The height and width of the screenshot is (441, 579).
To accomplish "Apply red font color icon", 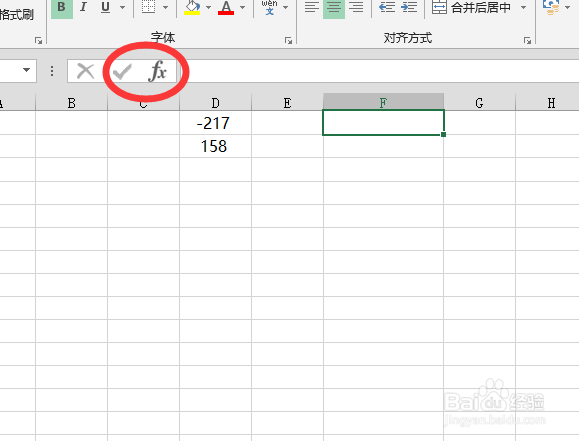I will 226,7.
